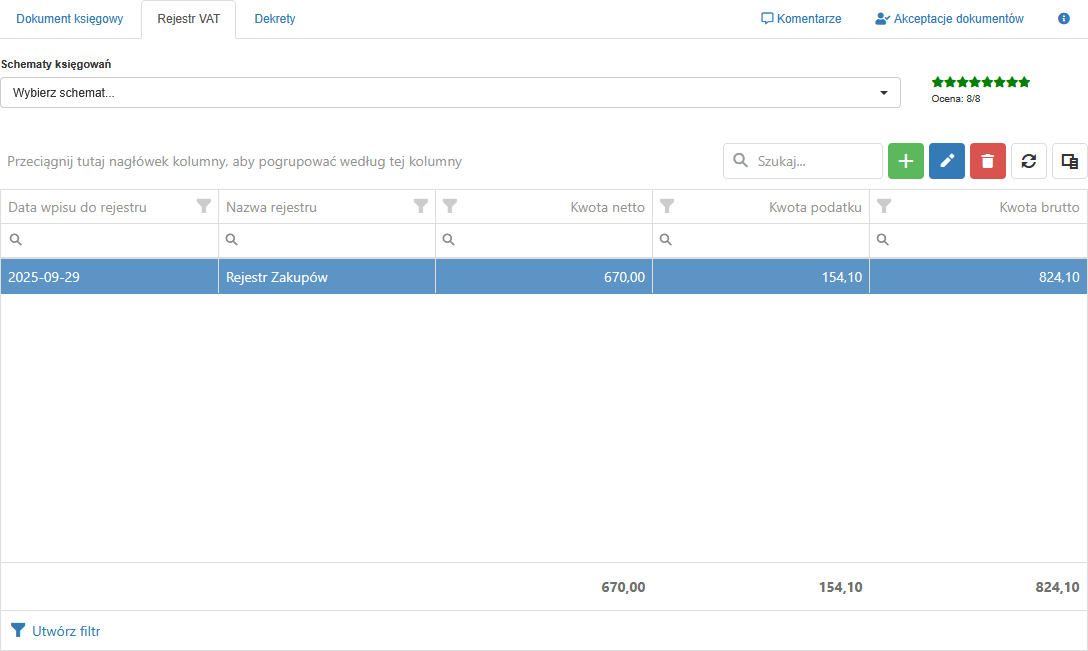Click the info icon at top right
This screenshot has height=651, width=1088.
pos(1064,19)
